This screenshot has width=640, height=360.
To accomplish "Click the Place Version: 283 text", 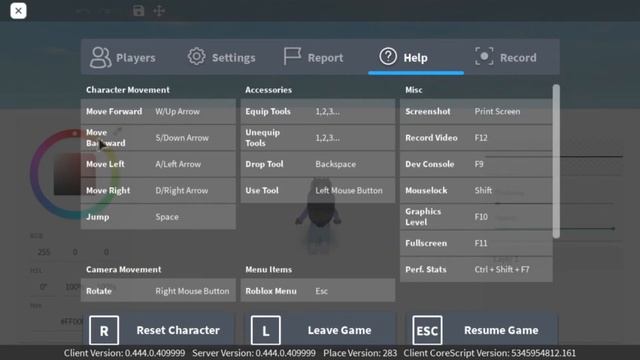I will 360,353.
